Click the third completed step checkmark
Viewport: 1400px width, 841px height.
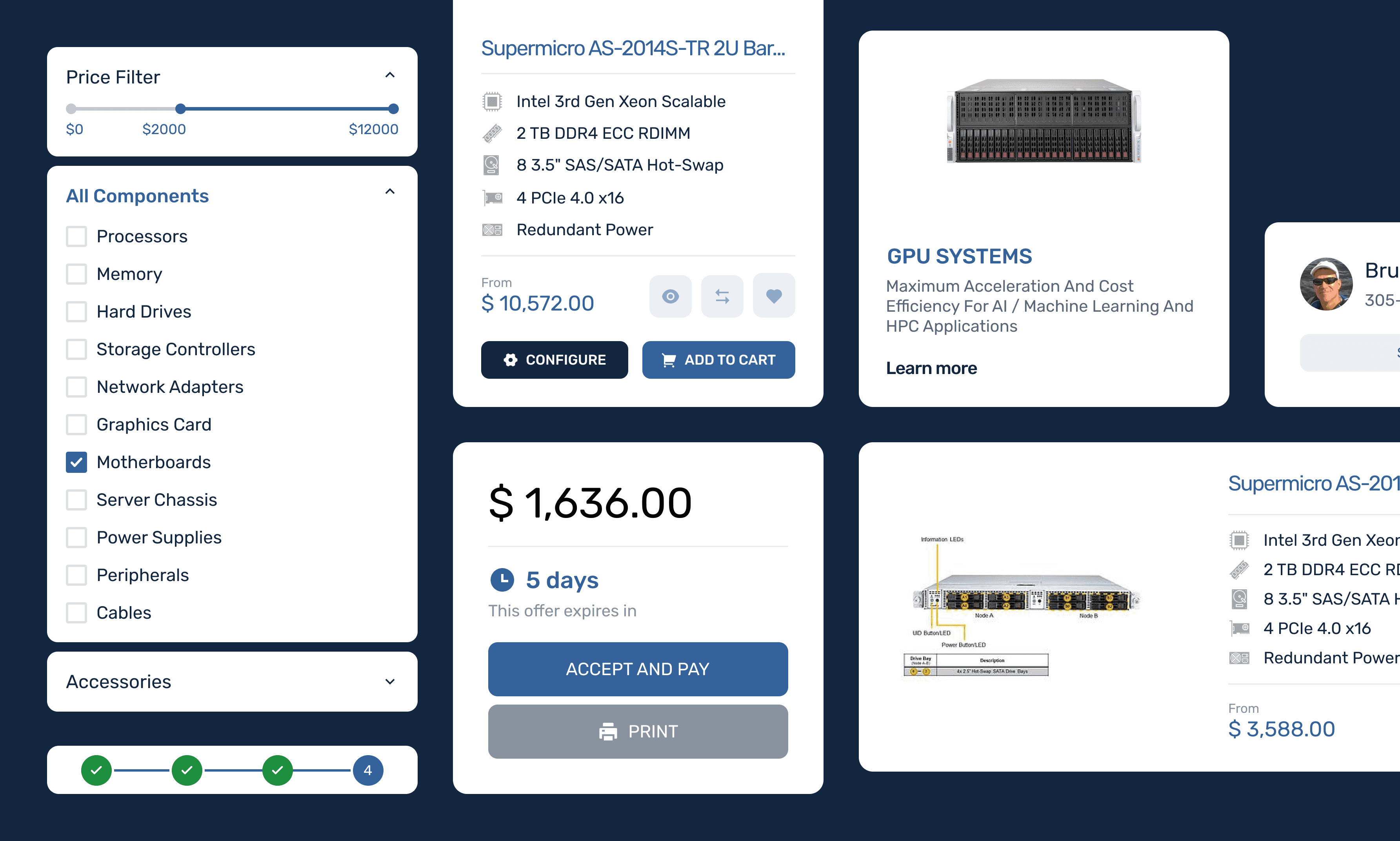278,770
